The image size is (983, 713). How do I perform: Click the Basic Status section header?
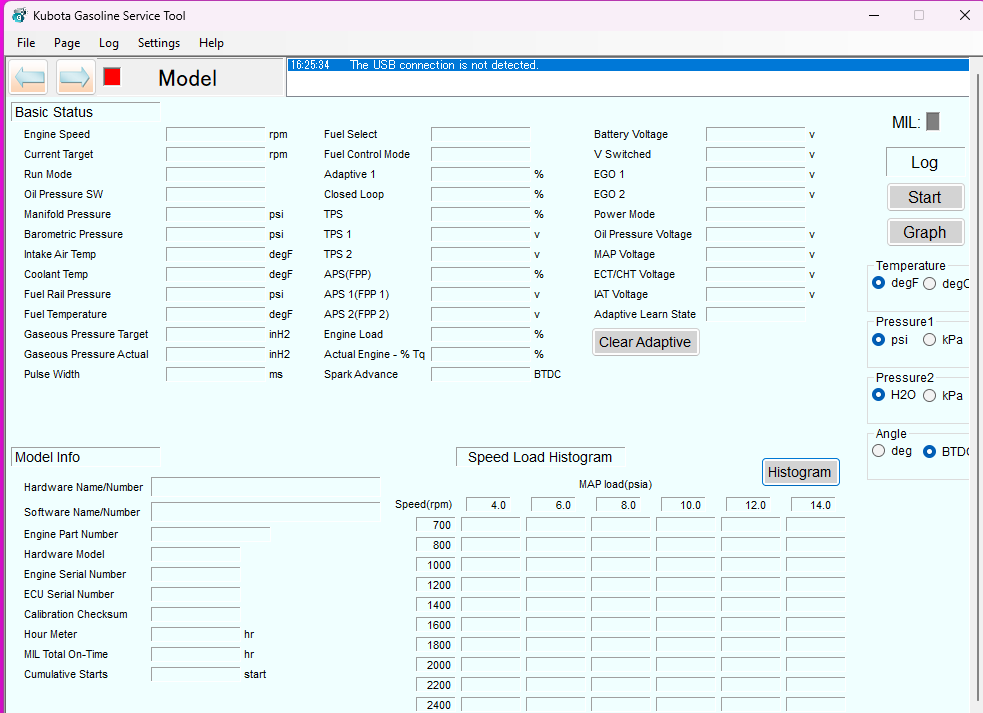pyautogui.click(x=85, y=112)
